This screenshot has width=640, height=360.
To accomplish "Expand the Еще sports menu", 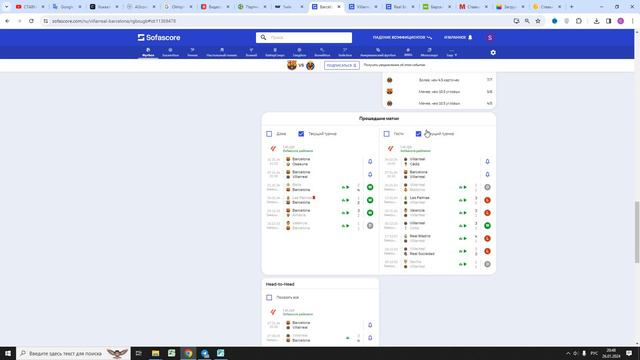I will (x=451, y=53).
